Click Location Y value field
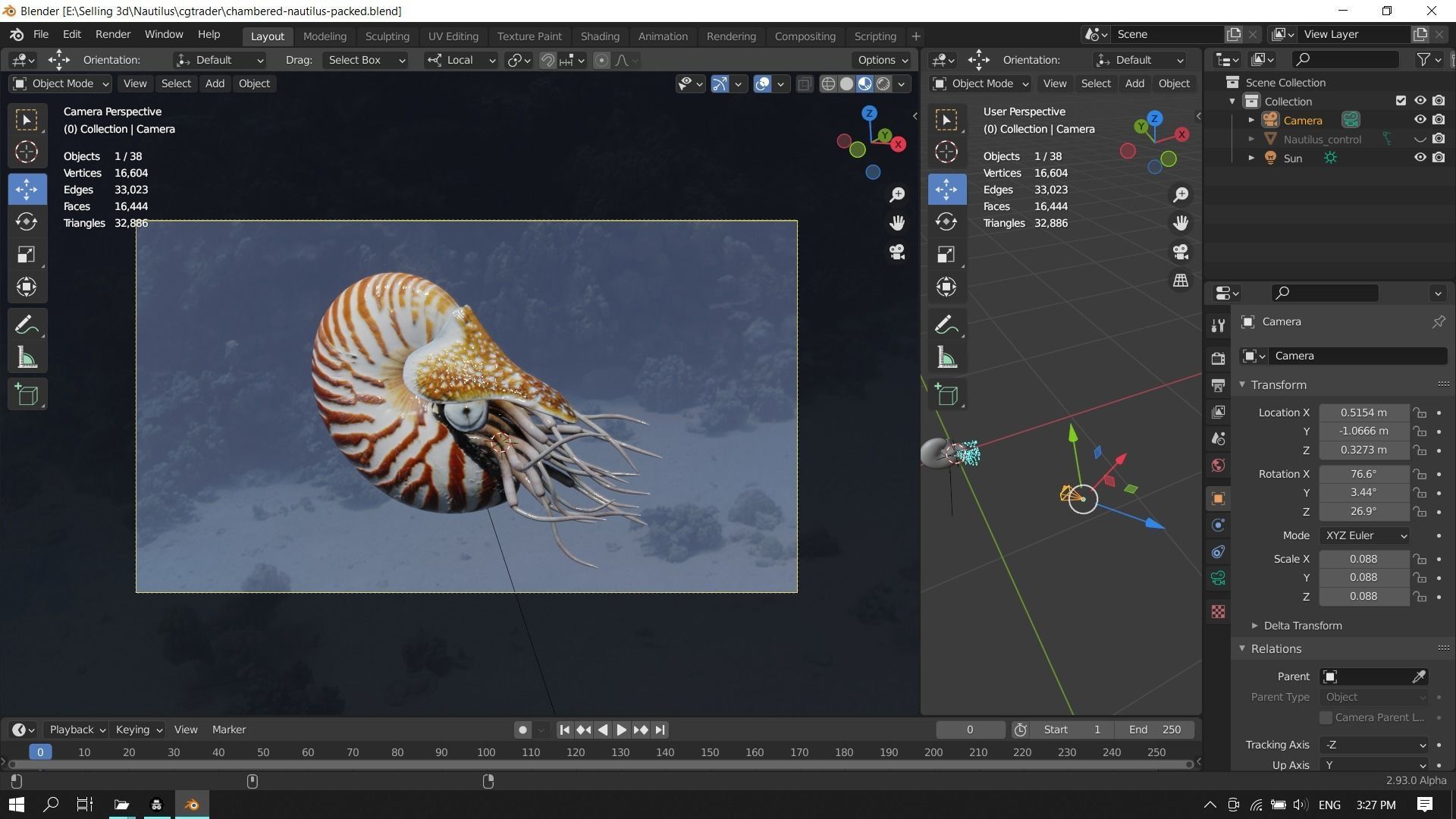Image resolution: width=1456 pixels, height=819 pixels. click(x=1363, y=431)
